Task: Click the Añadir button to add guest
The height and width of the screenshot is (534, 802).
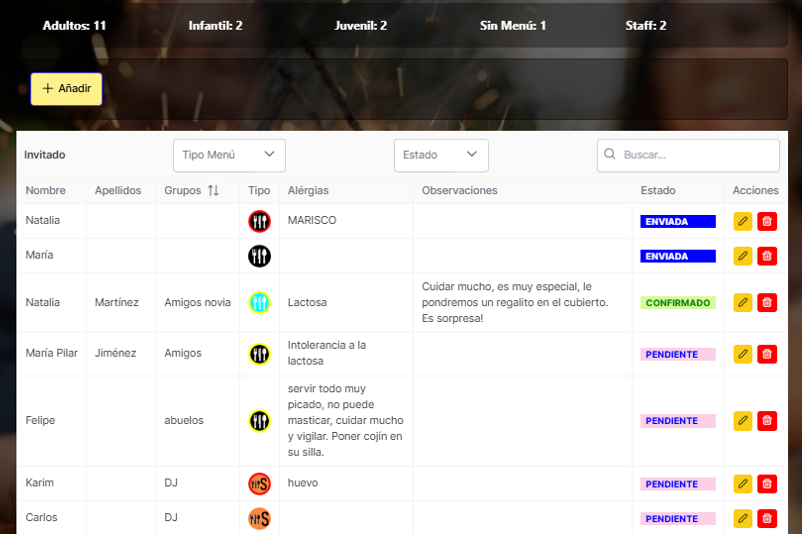Action: coord(66,89)
